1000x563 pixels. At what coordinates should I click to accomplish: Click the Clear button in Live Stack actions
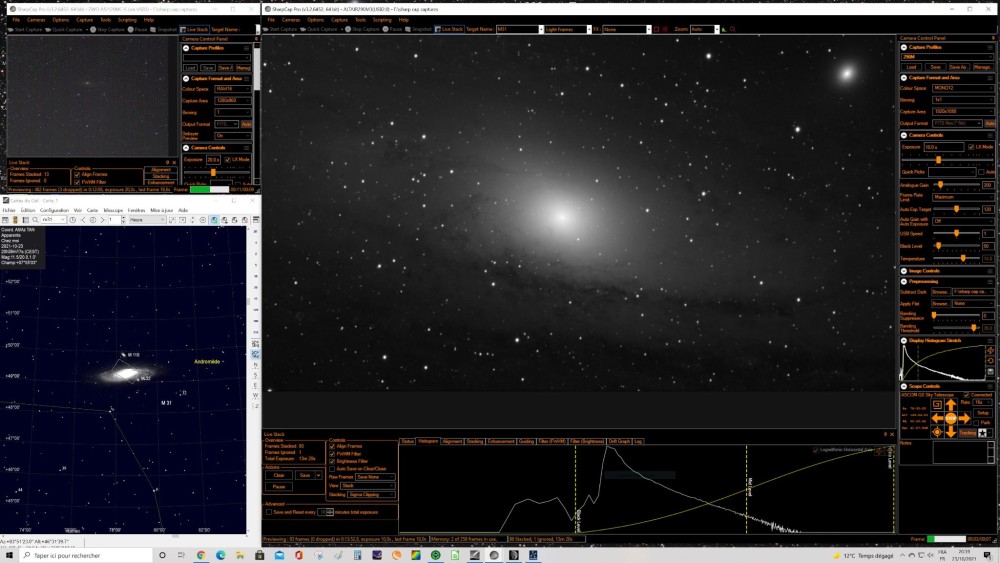[279, 475]
